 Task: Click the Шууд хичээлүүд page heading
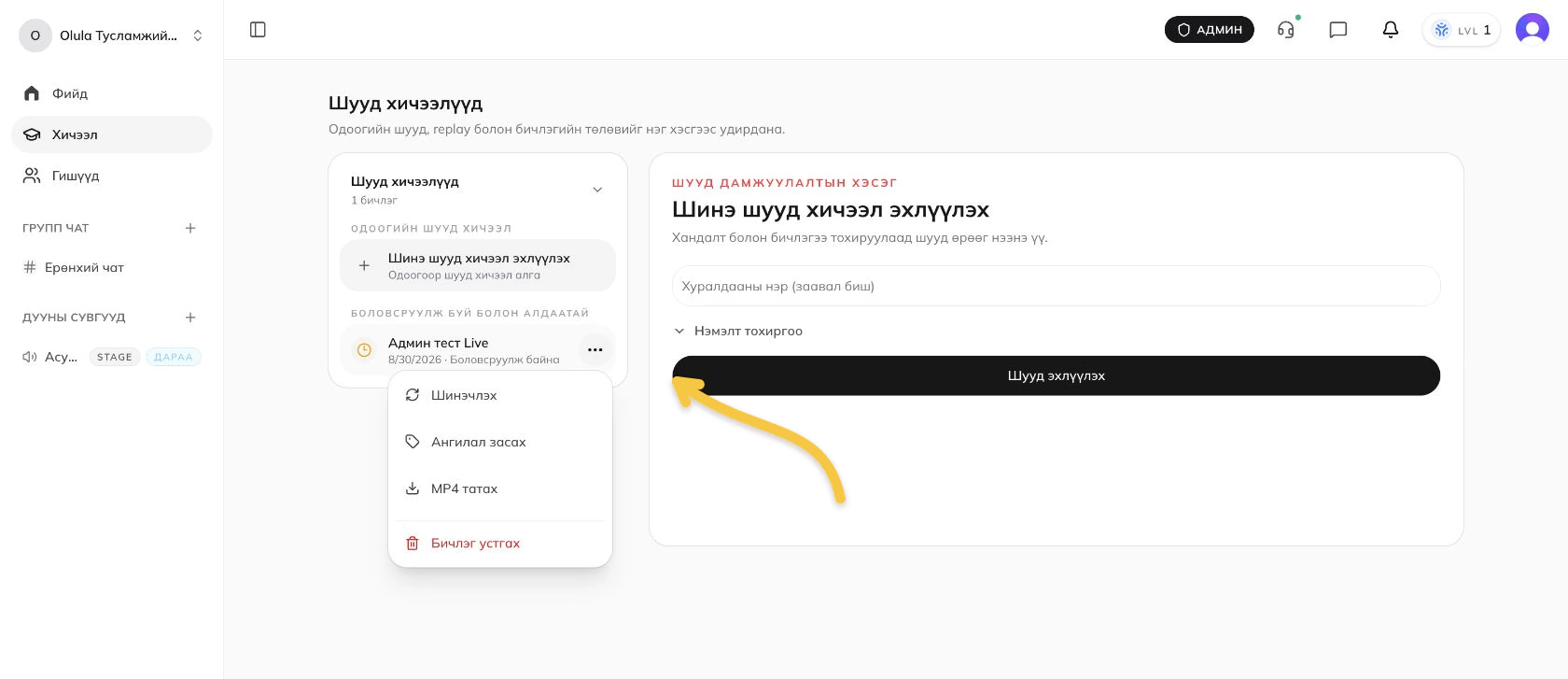(406, 104)
